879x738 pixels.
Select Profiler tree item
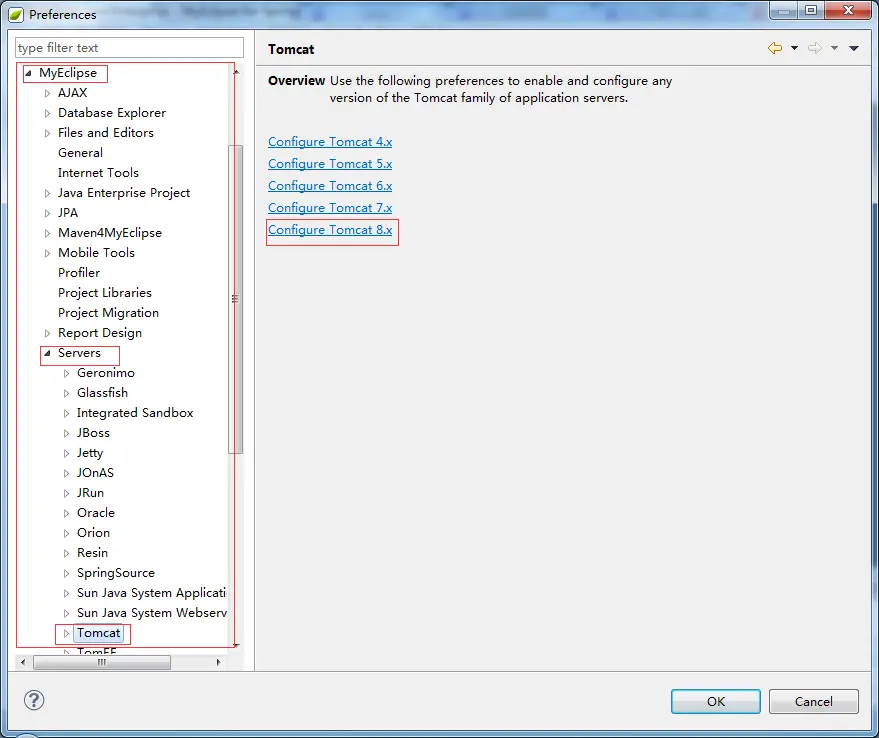[x=79, y=273]
